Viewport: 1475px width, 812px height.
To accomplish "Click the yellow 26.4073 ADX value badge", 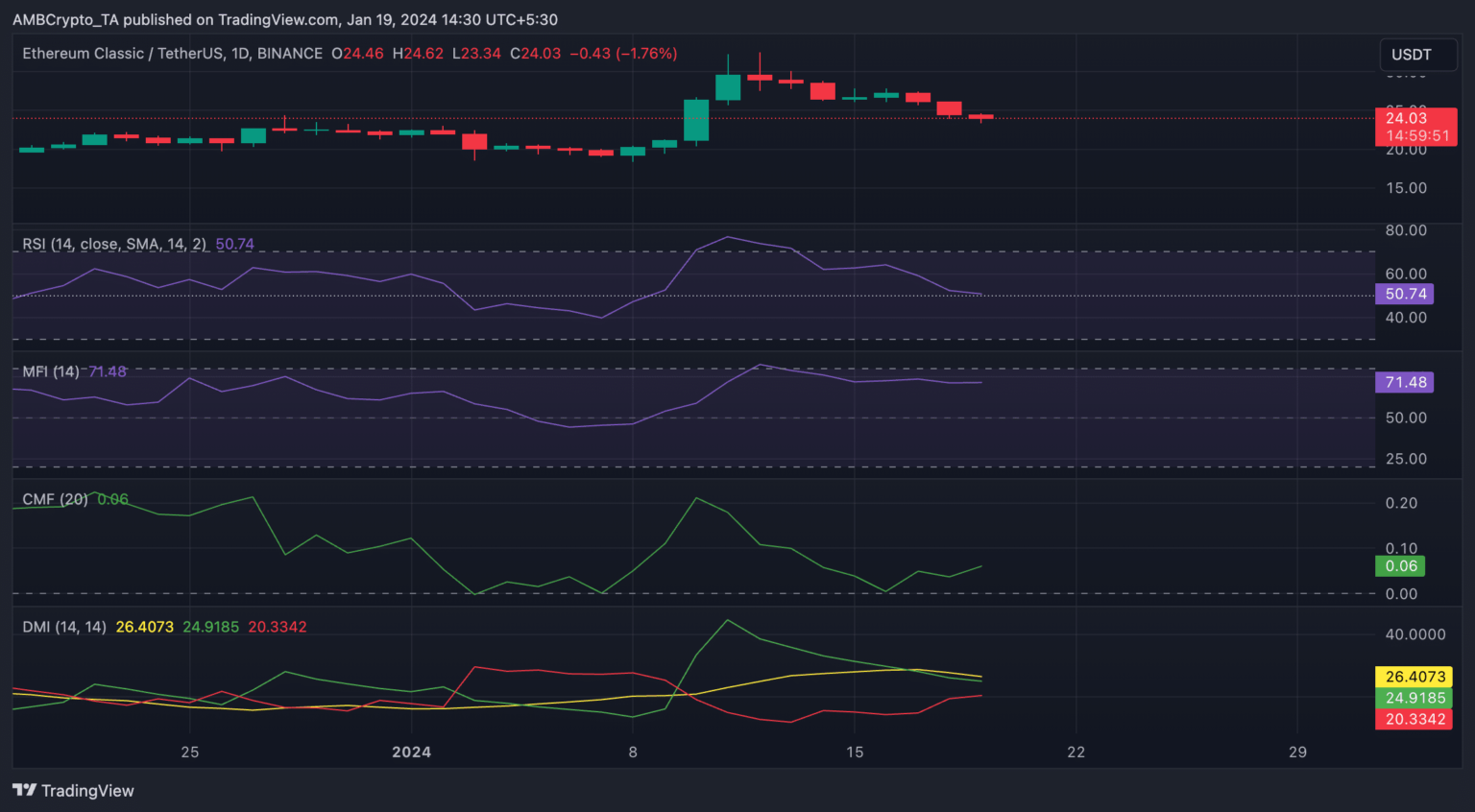I will 1414,677.
